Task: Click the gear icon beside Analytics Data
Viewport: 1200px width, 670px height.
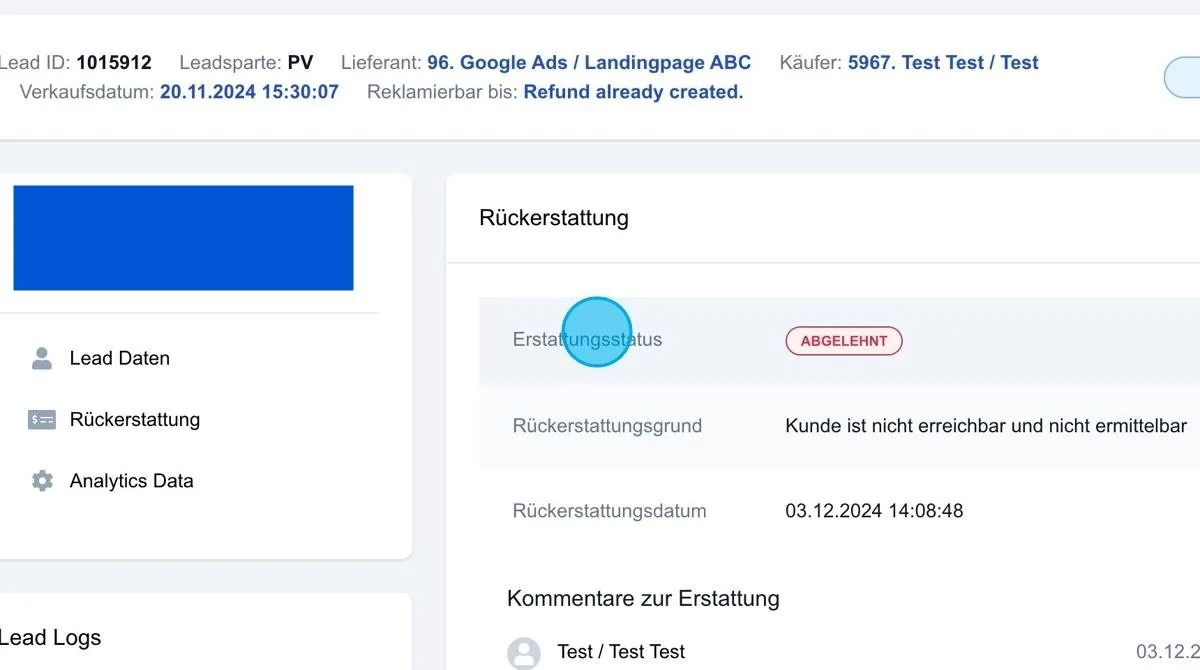Action: point(42,481)
